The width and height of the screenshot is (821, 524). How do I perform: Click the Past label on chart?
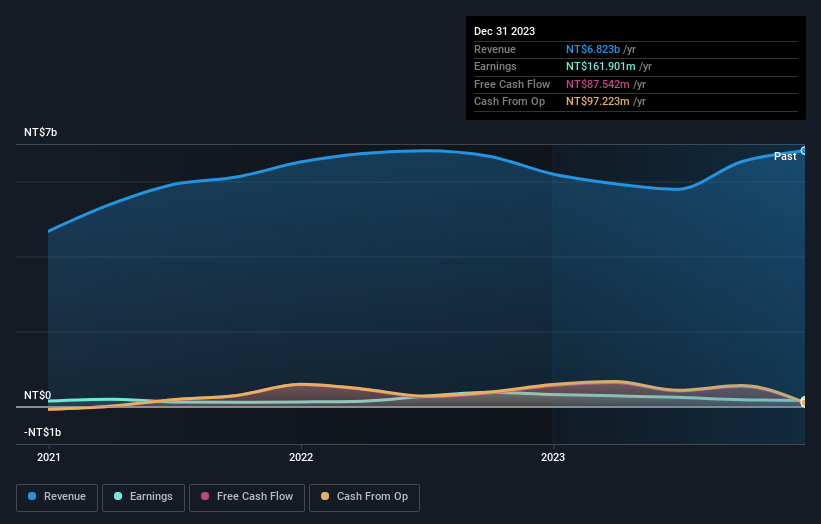point(785,157)
